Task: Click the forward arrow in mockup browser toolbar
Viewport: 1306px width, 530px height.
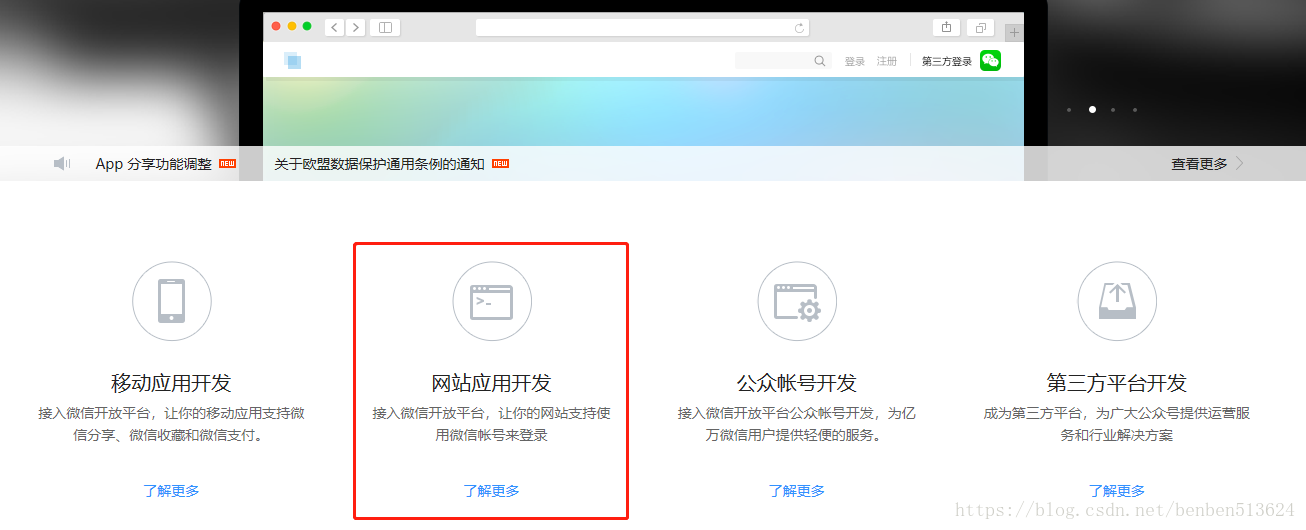Action: point(355,27)
